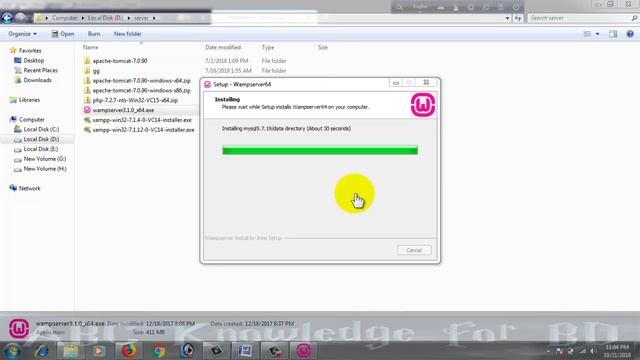Click the Explorer Forward navigation arrow
The height and width of the screenshot is (360, 640).
(x=21, y=18)
